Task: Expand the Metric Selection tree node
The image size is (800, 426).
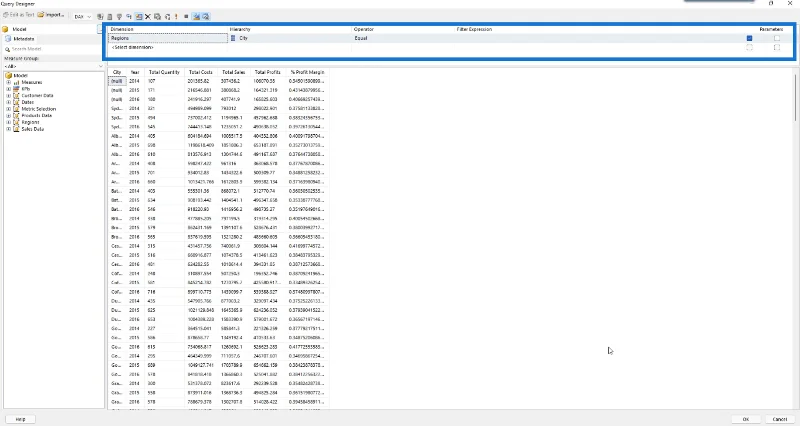Action: (8, 109)
